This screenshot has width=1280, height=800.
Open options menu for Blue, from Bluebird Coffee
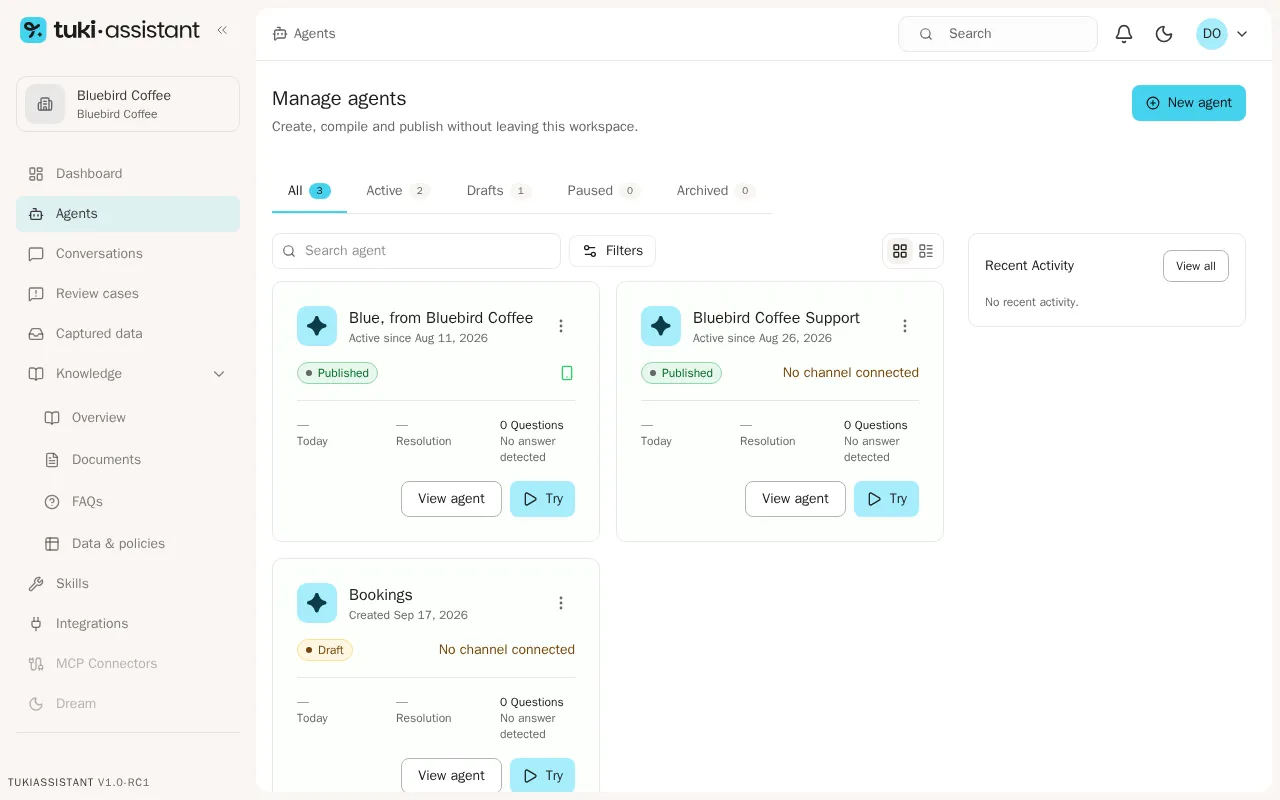tap(561, 326)
